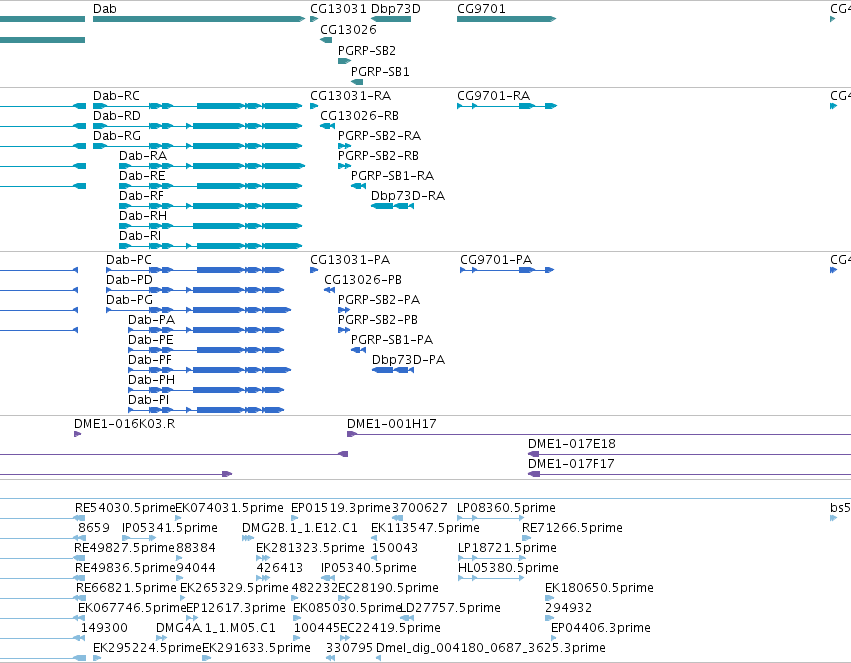
Task: Click the EP01519.3prime EST label
Action: coord(340,508)
